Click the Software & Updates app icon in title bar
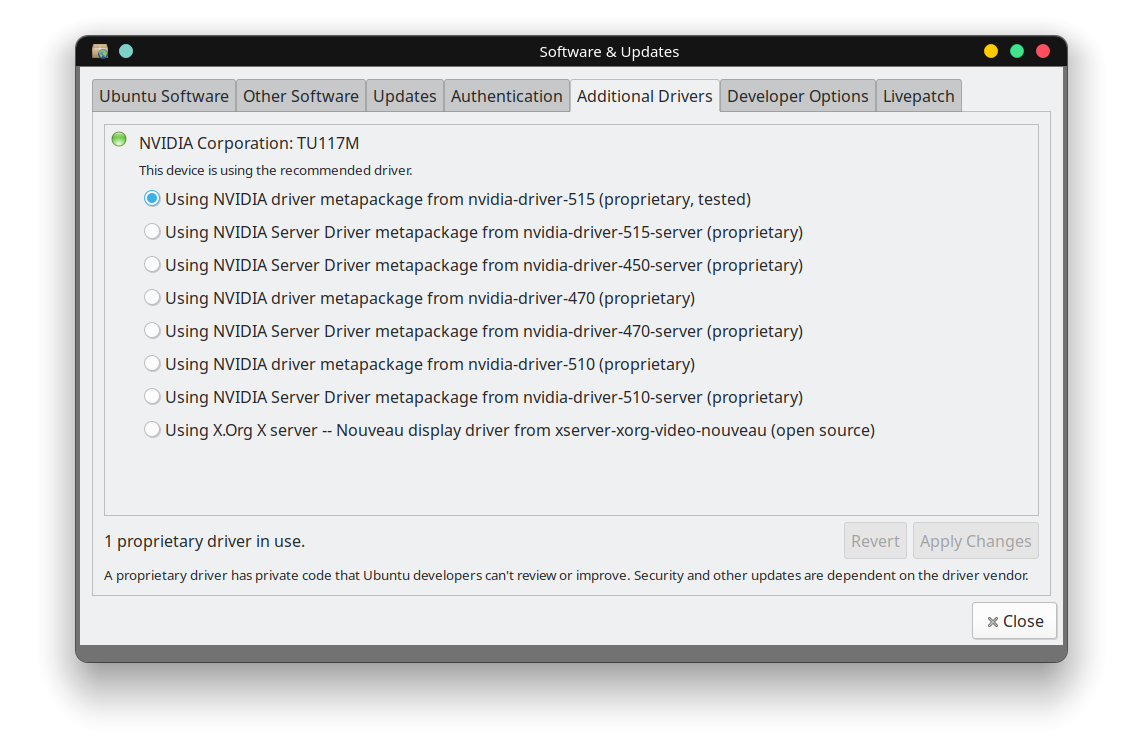 tap(100, 51)
